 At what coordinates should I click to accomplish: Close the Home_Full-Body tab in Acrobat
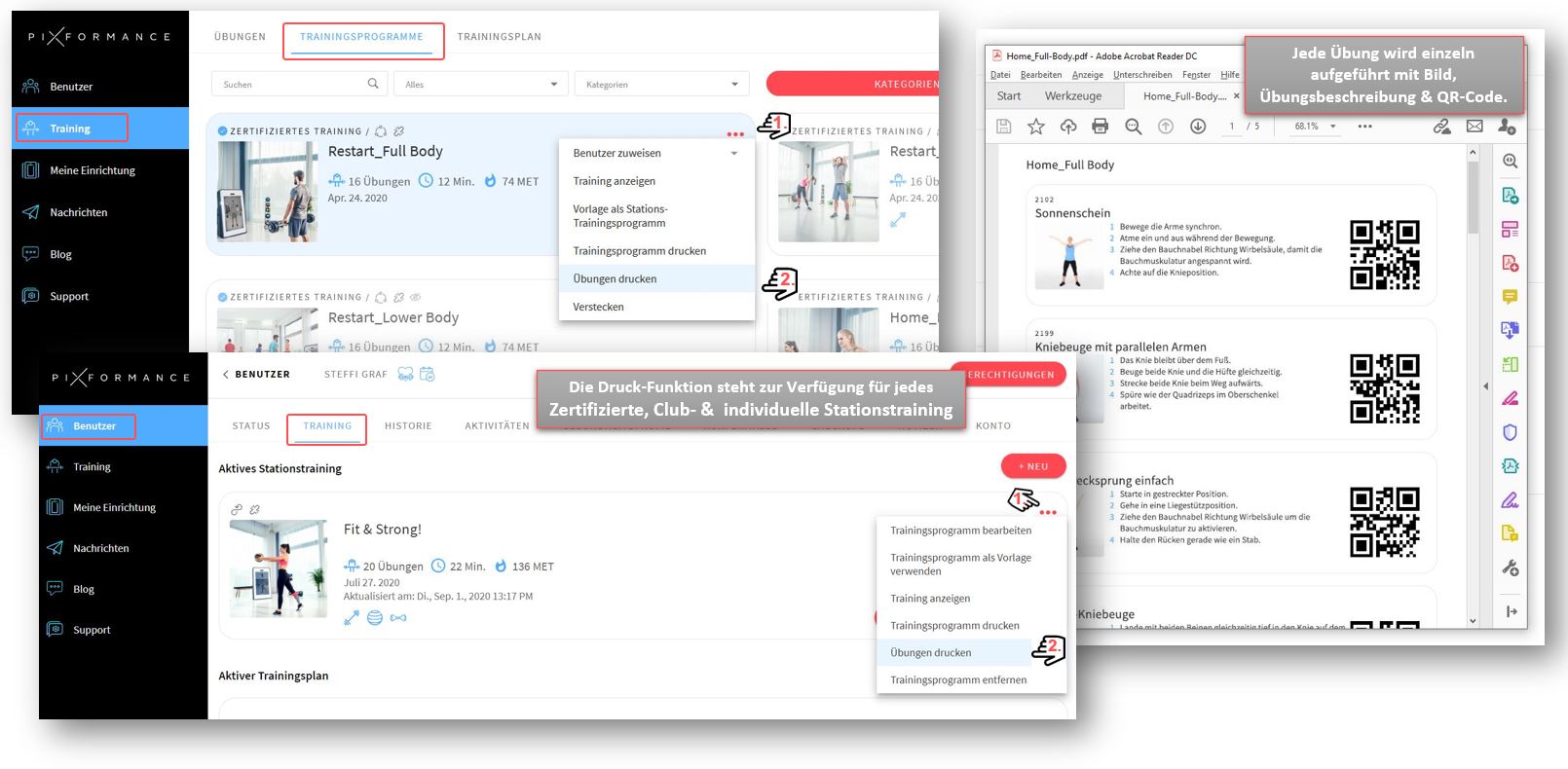[1237, 96]
